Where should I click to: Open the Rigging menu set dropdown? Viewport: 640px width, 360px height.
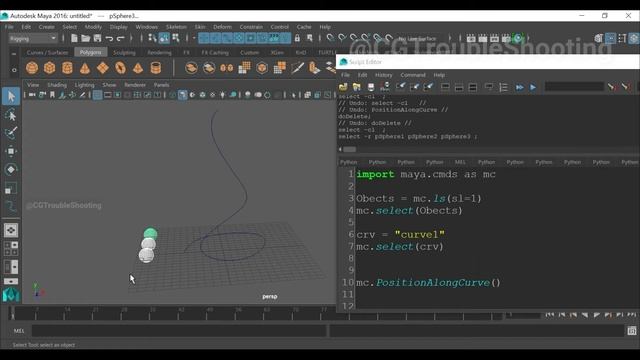[33, 38]
